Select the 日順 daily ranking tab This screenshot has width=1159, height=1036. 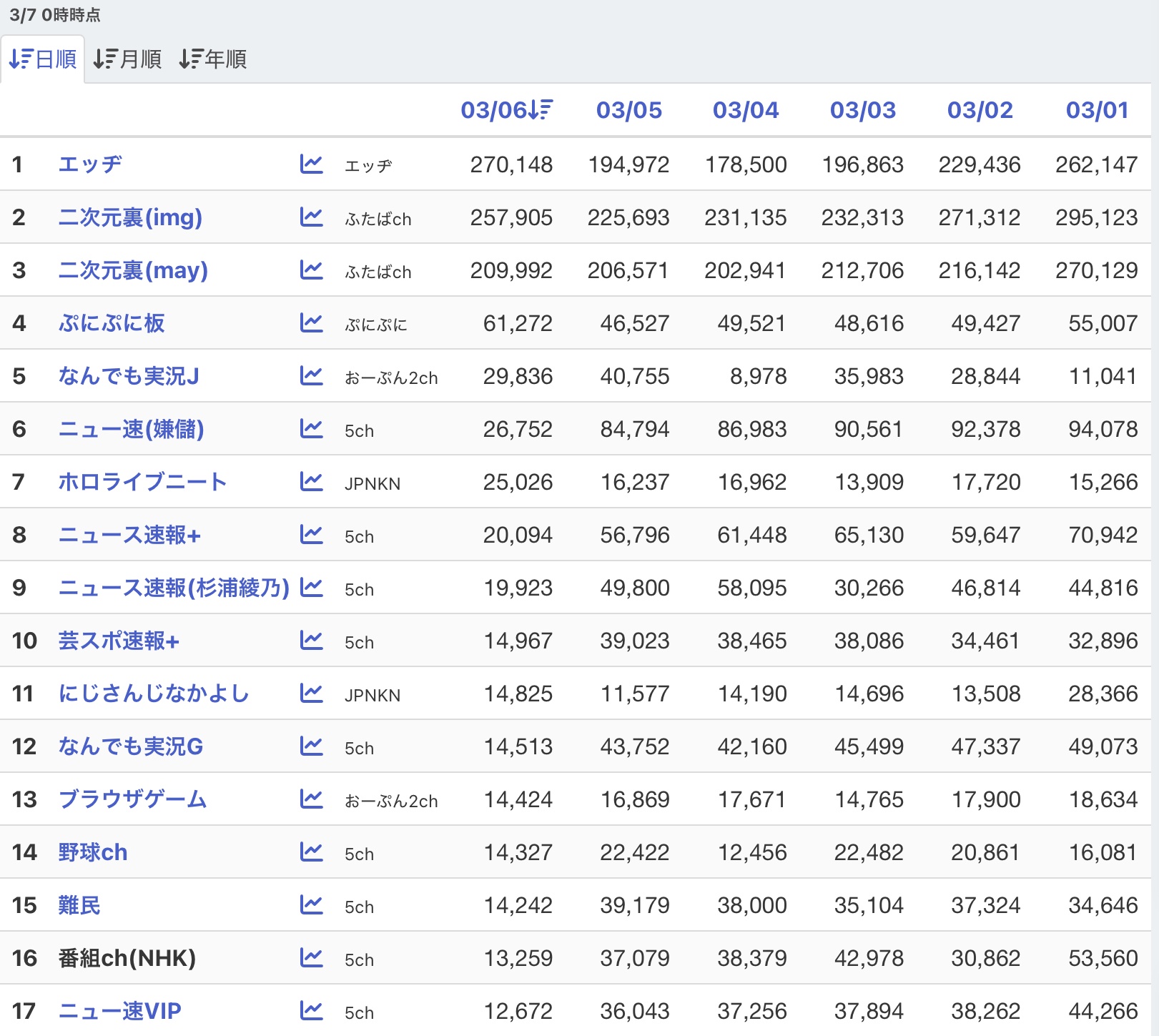43,59
